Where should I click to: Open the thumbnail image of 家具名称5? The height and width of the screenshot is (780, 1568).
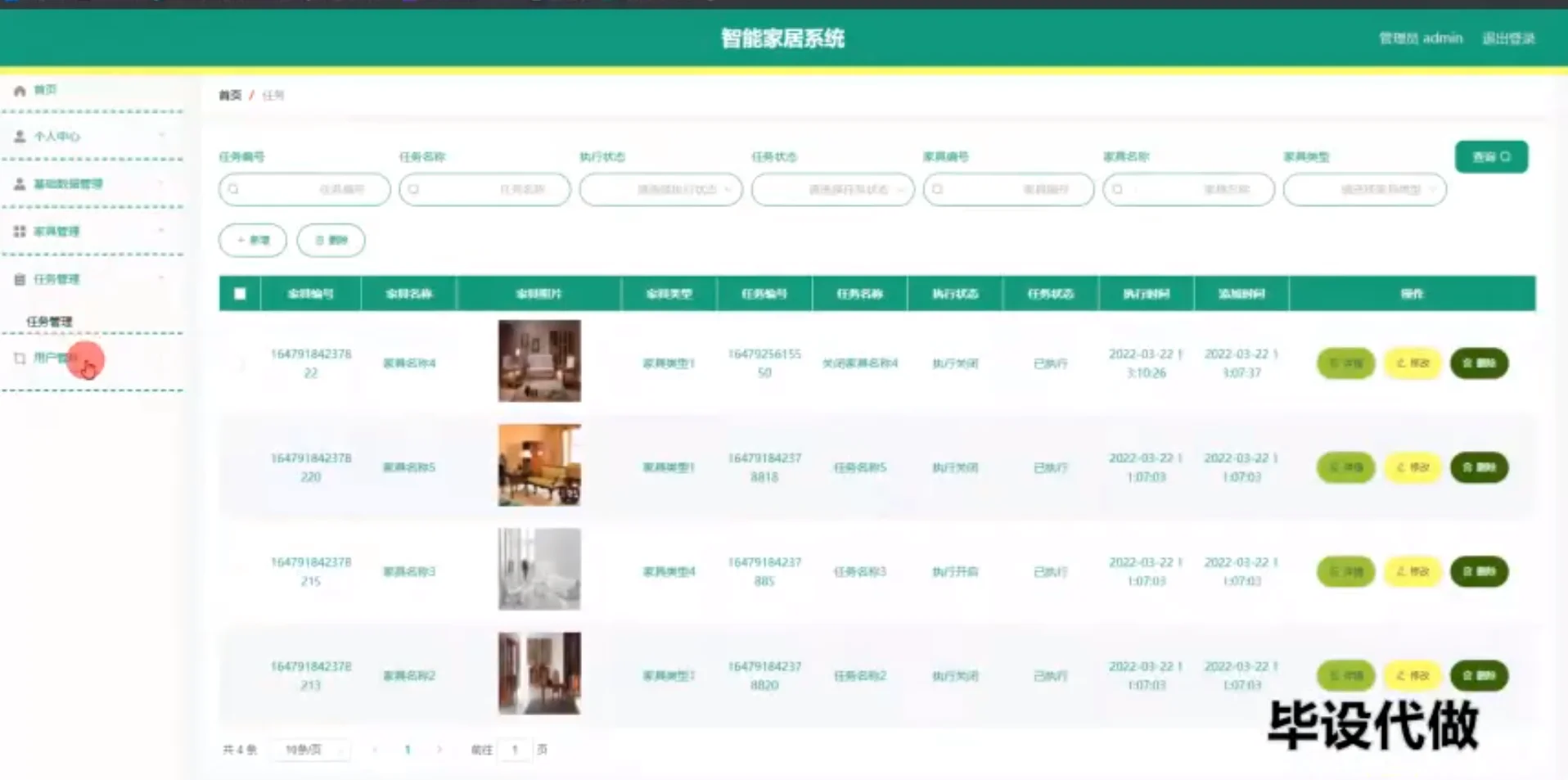tap(538, 465)
